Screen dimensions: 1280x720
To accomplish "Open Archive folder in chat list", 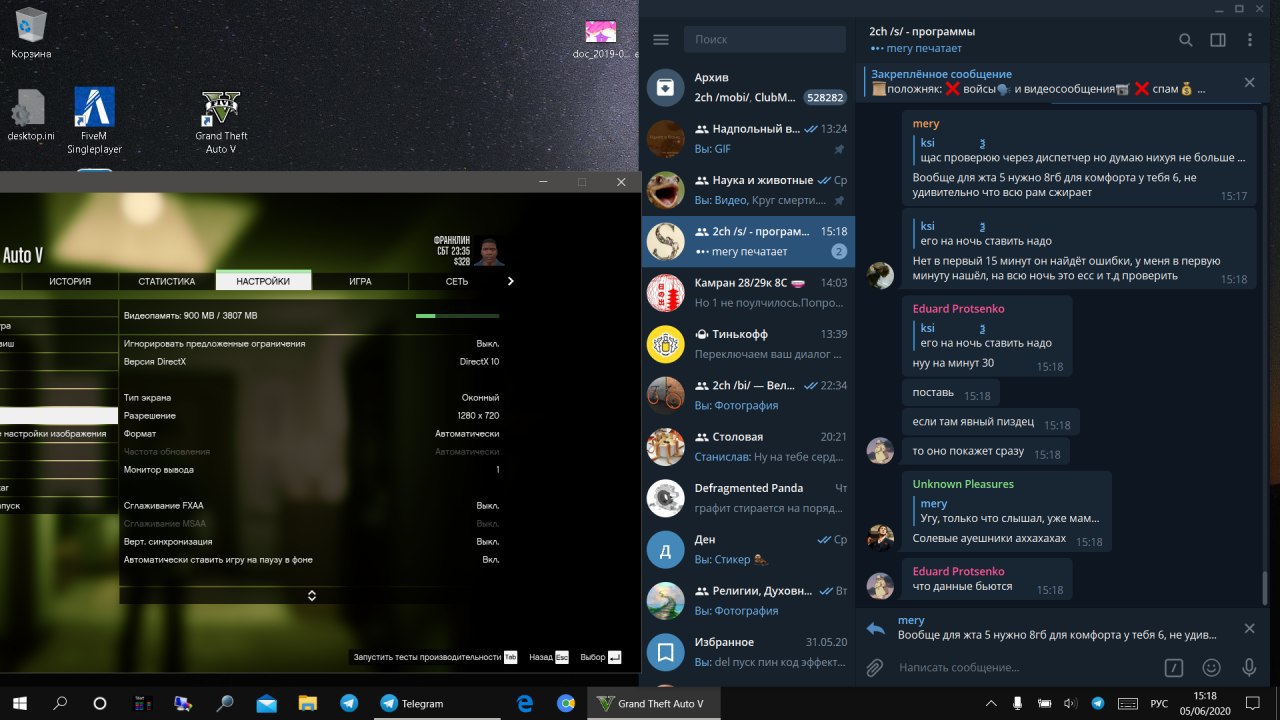I will (x=748, y=87).
